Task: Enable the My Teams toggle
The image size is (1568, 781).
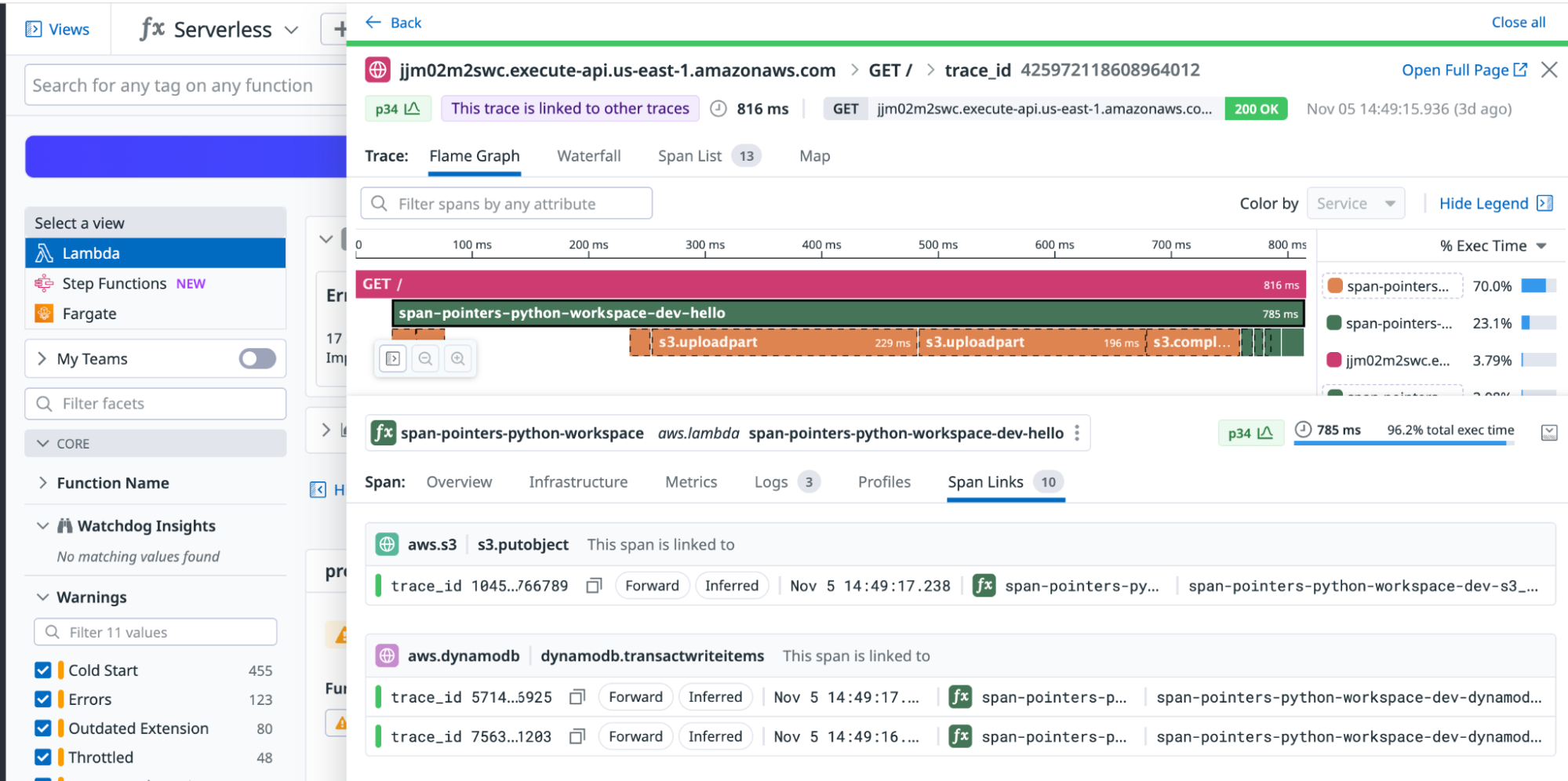Action: [256, 358]
